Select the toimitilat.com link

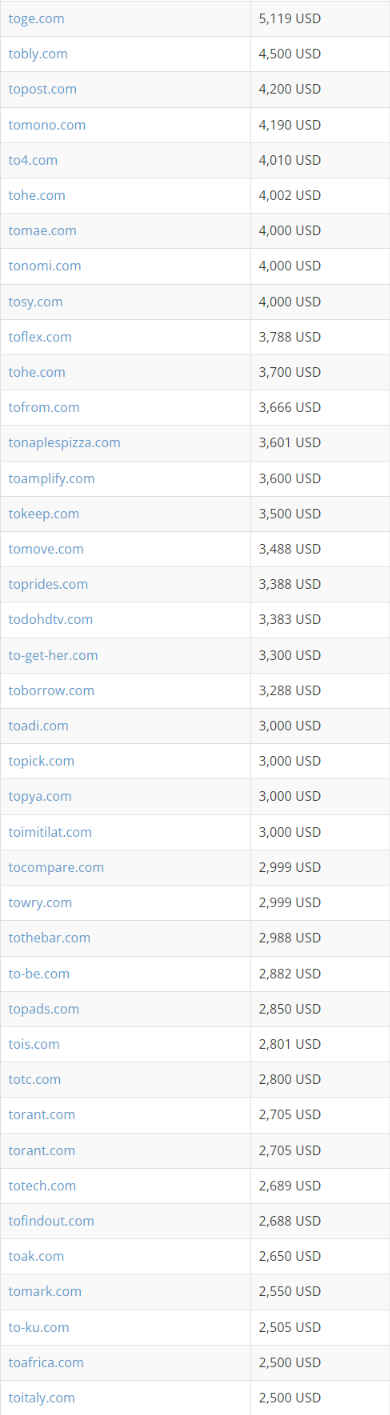click(50, 832)
